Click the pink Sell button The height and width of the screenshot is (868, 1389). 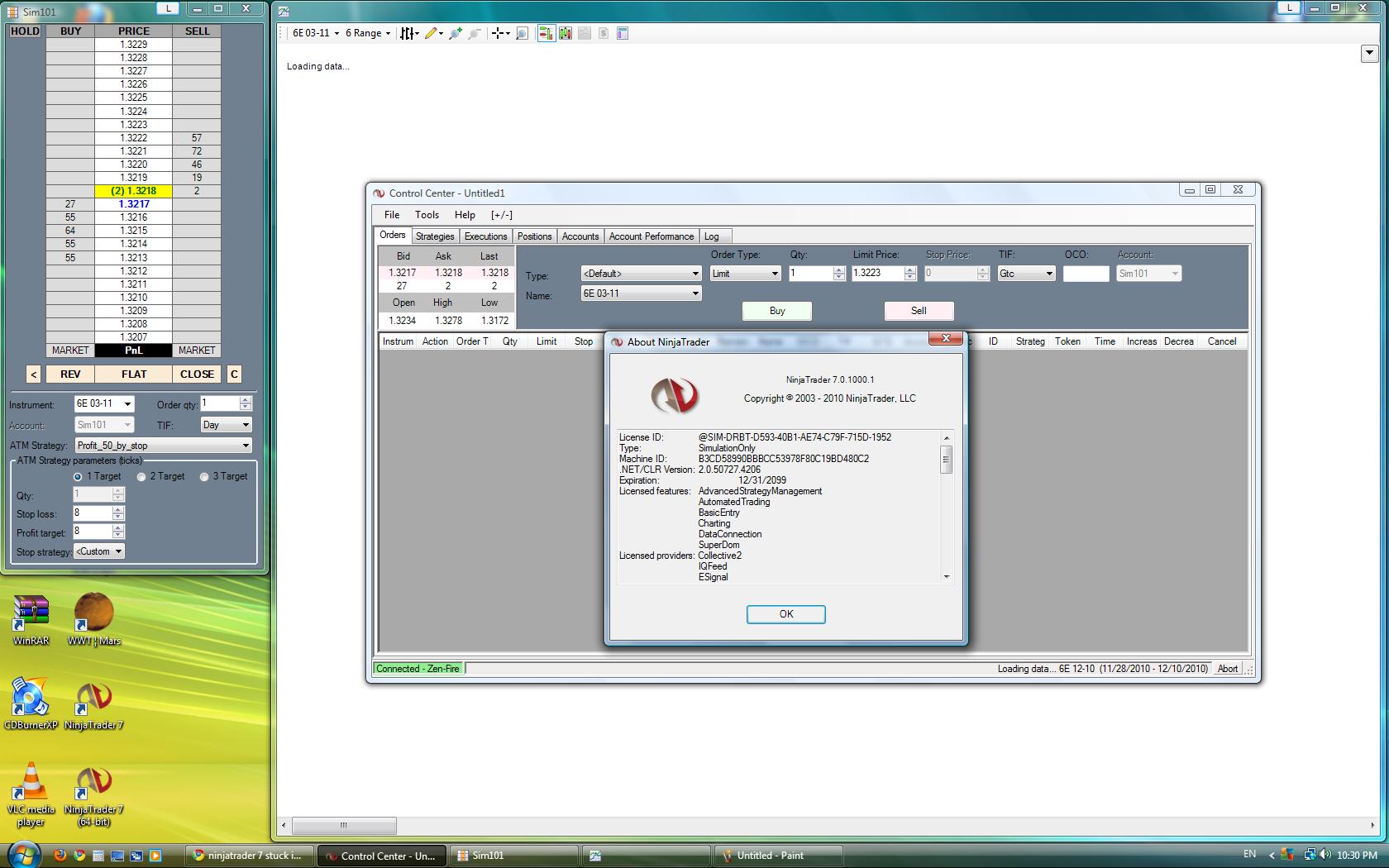(919, 311)
